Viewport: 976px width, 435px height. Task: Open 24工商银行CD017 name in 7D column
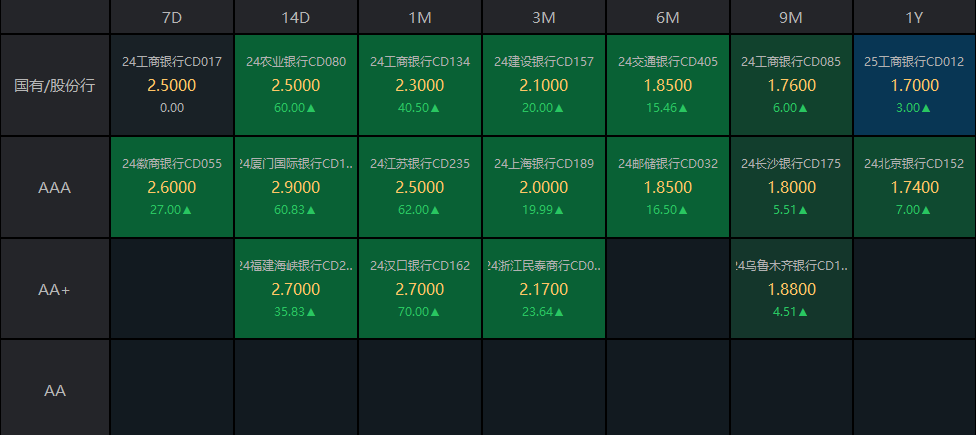[x=172, y=62]
